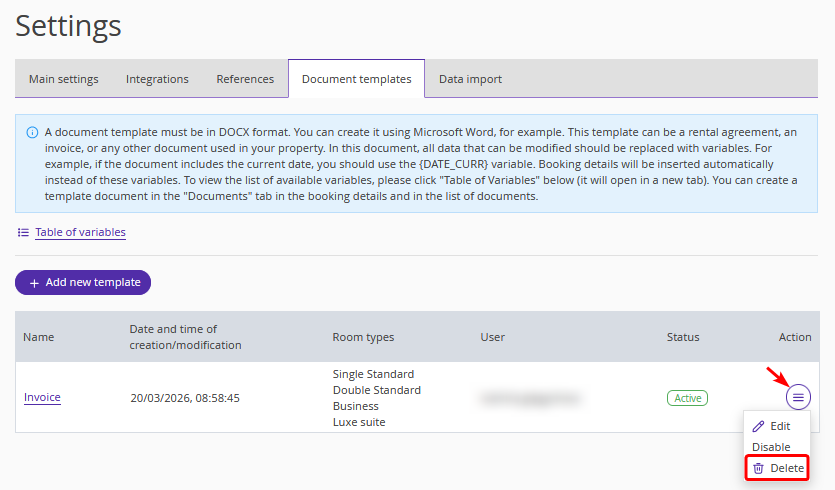The image size is (835, 490).
Task: Open the Data import tab
Action: [470, 79]
